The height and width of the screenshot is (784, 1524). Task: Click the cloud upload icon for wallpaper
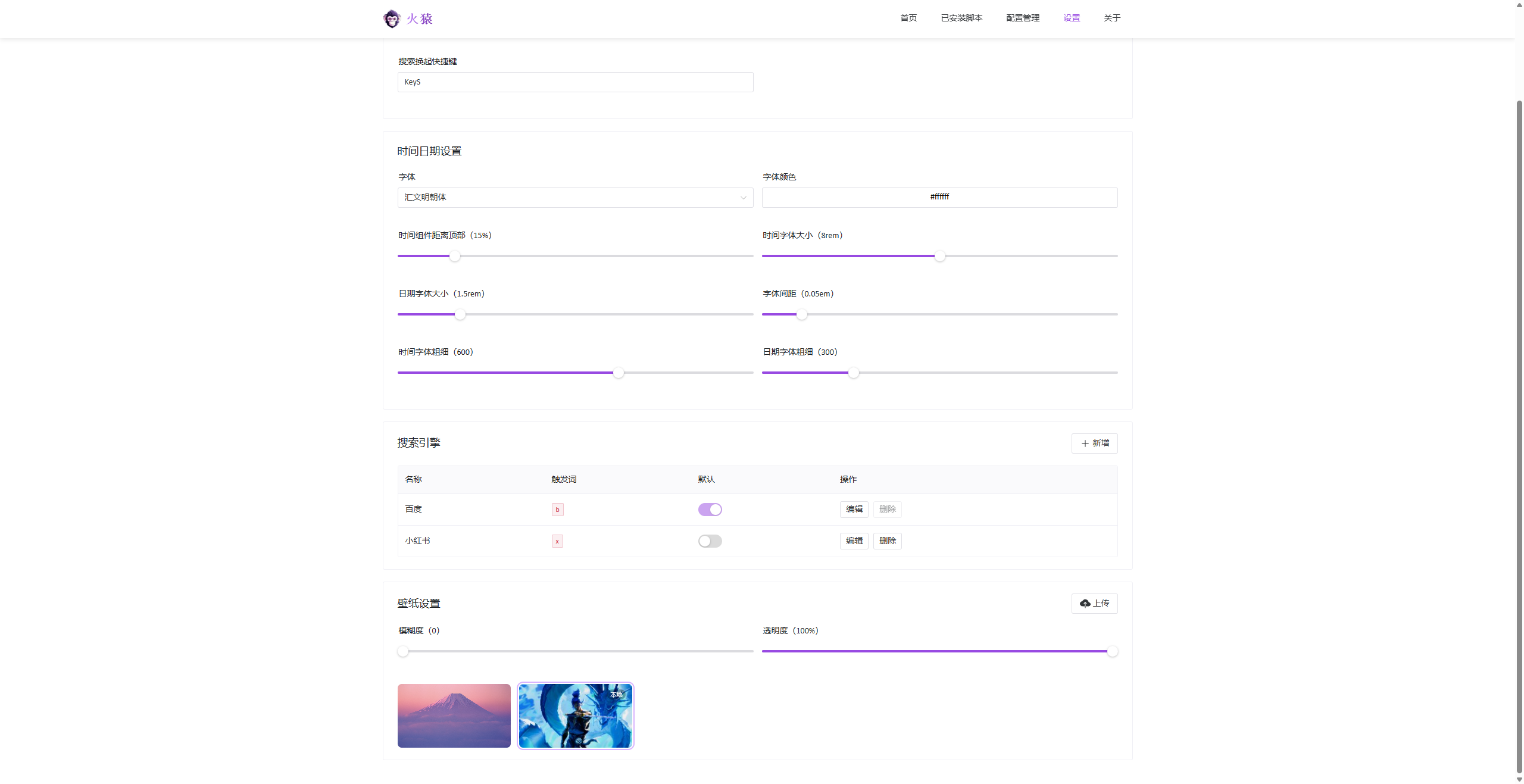1085,603
